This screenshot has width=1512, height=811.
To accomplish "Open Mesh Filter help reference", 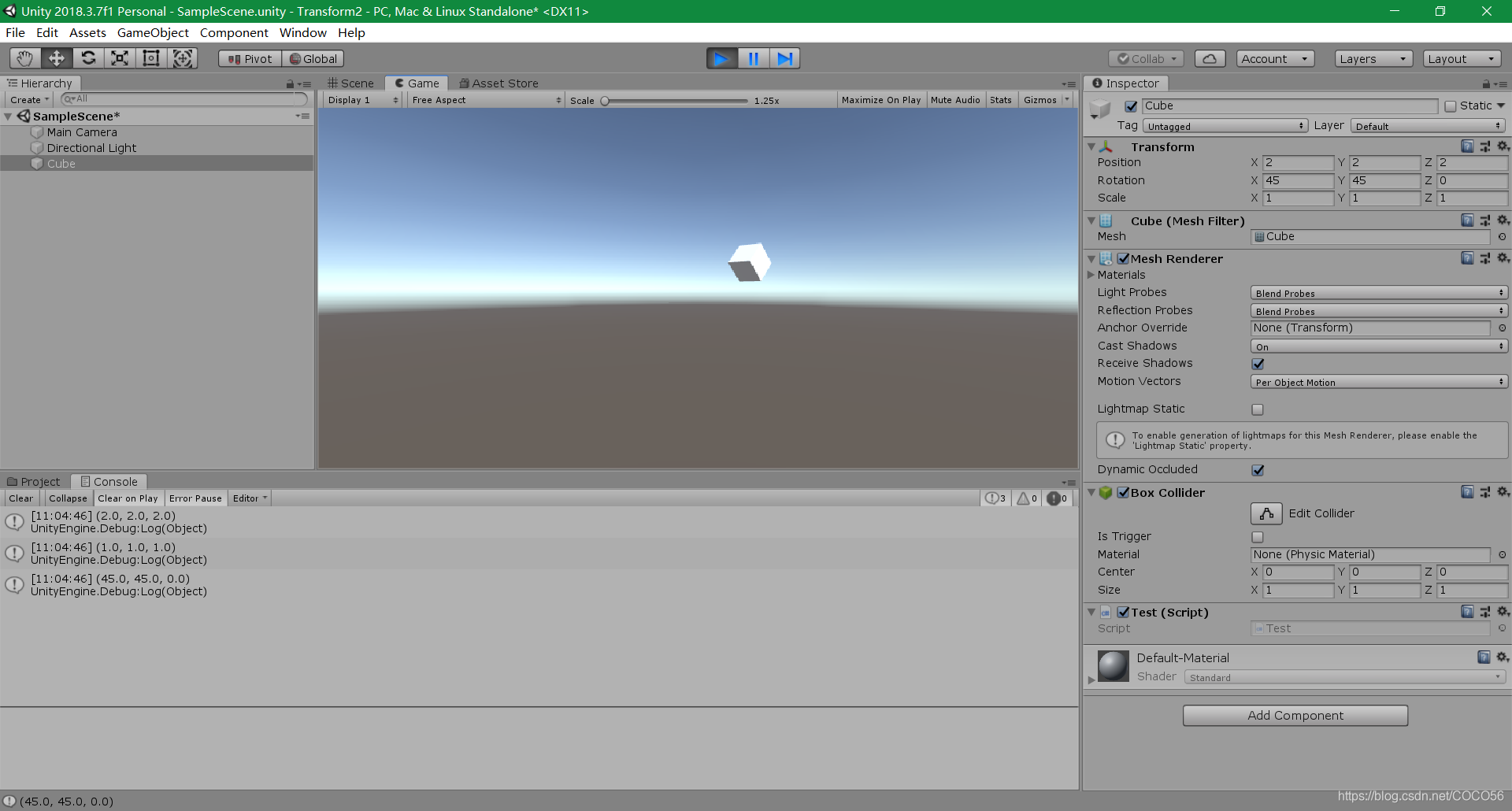I will click(x=1467, y=220).
